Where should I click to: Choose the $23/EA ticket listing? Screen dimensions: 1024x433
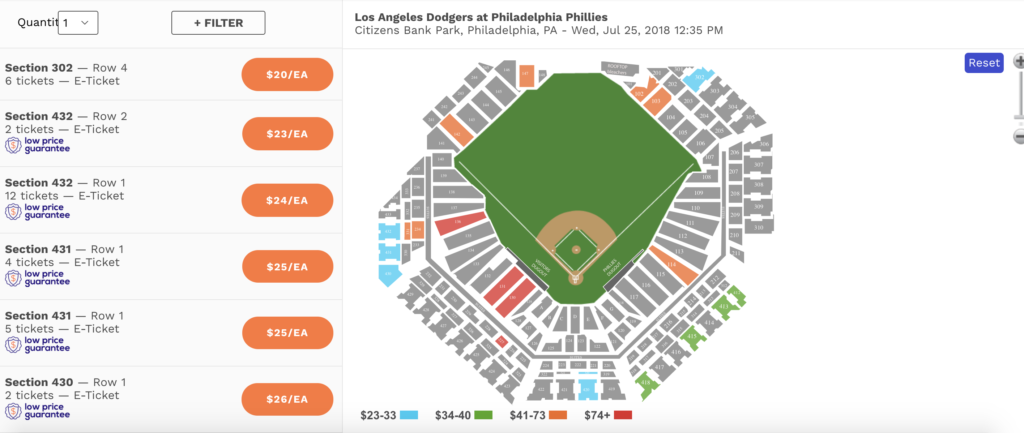click(x=287, y=133)
